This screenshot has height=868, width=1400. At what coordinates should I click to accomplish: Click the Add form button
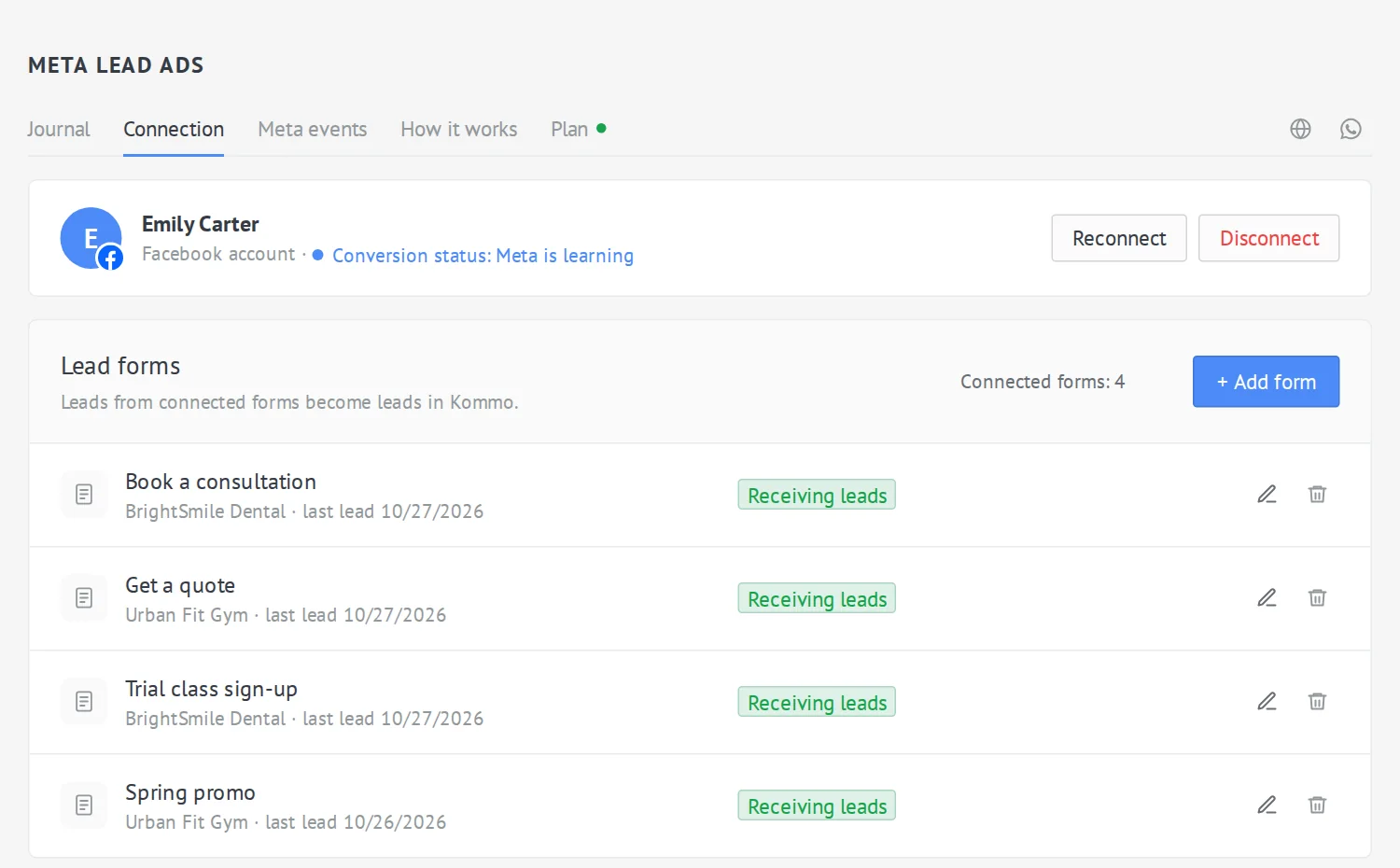(1266, 382)
